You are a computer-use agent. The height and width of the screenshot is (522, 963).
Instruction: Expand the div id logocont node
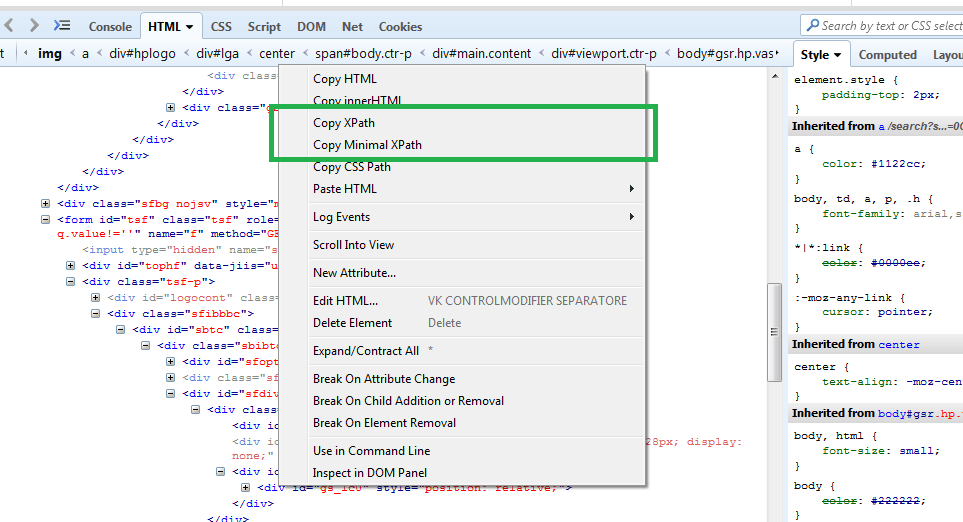[x=96, y=298]
